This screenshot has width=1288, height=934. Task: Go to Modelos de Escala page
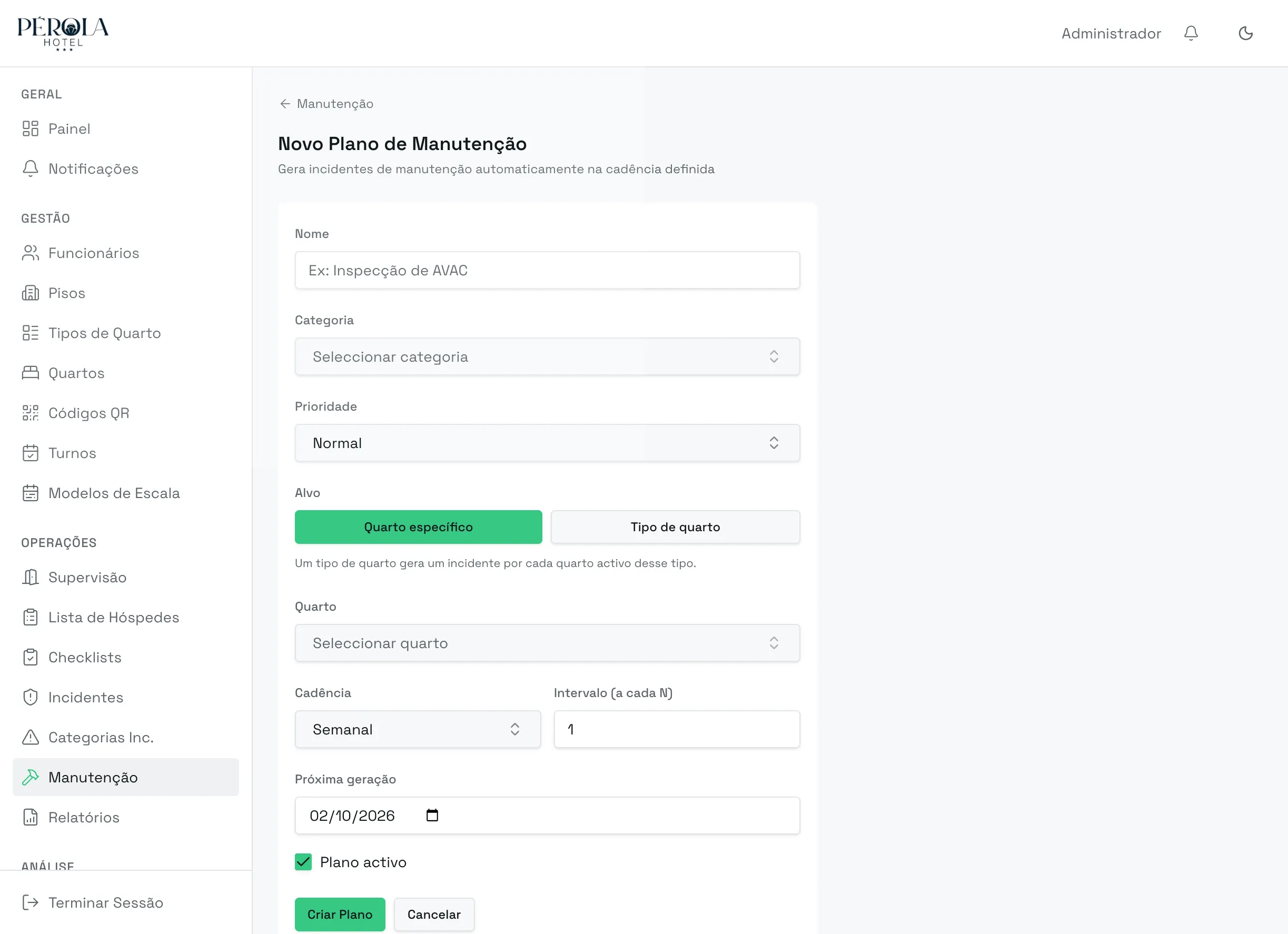(x=126, y=493)
